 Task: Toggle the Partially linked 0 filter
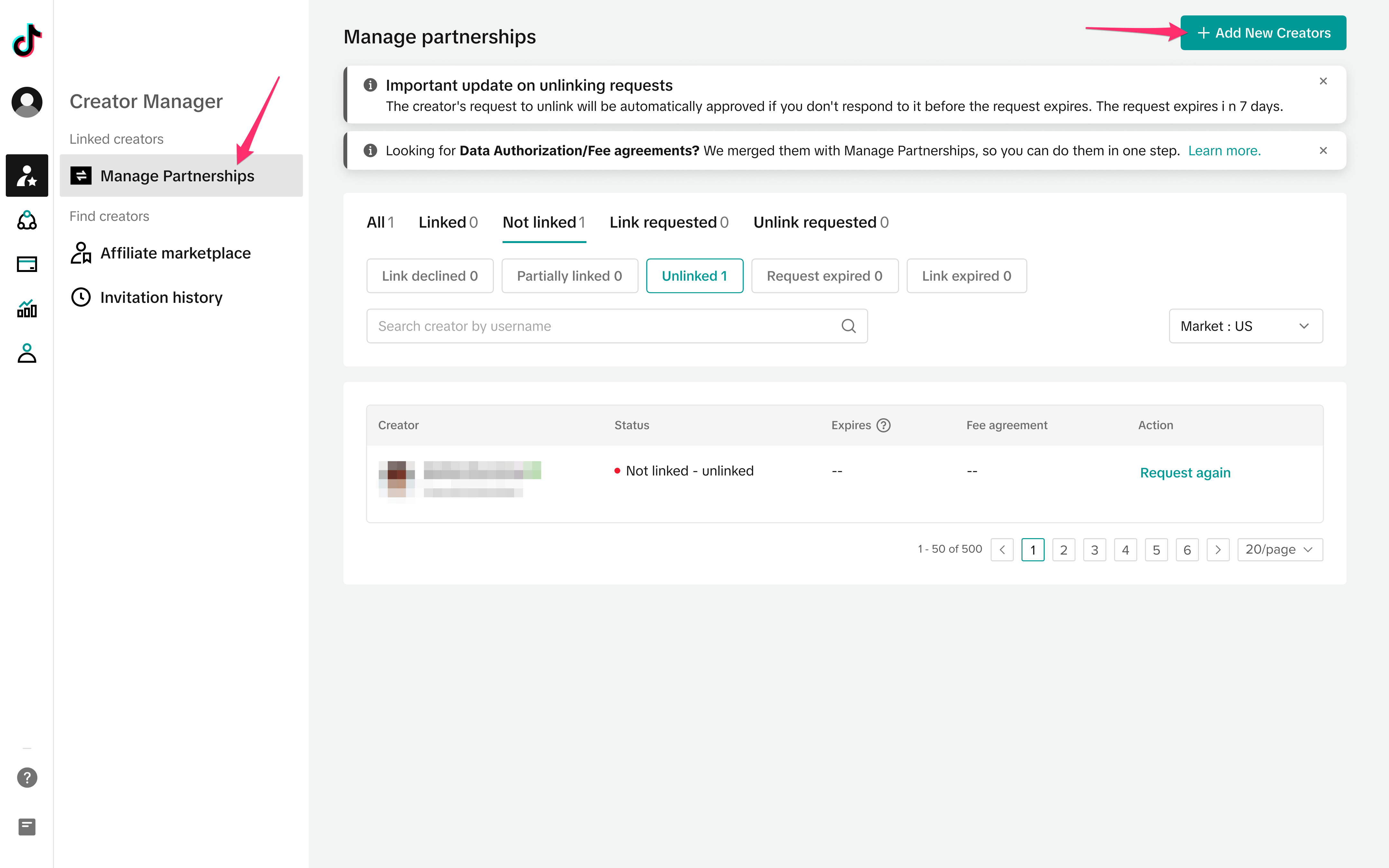click(569, 276)
